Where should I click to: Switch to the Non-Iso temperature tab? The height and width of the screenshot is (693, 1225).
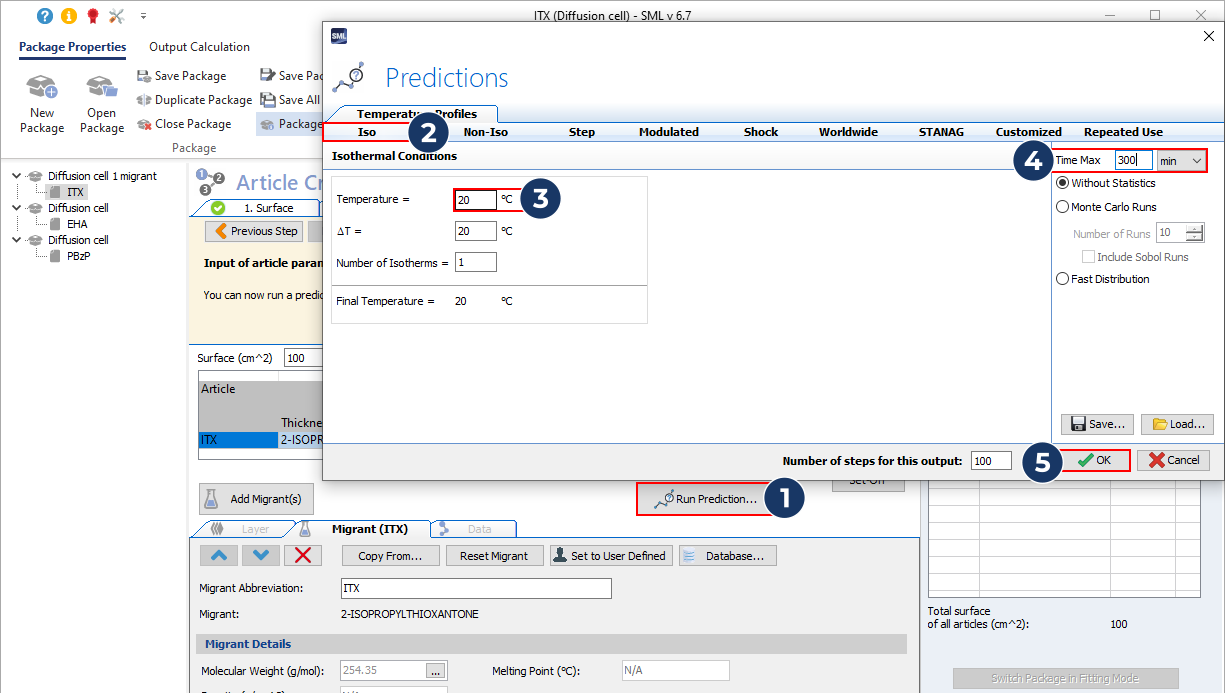(x=485, y=132)
